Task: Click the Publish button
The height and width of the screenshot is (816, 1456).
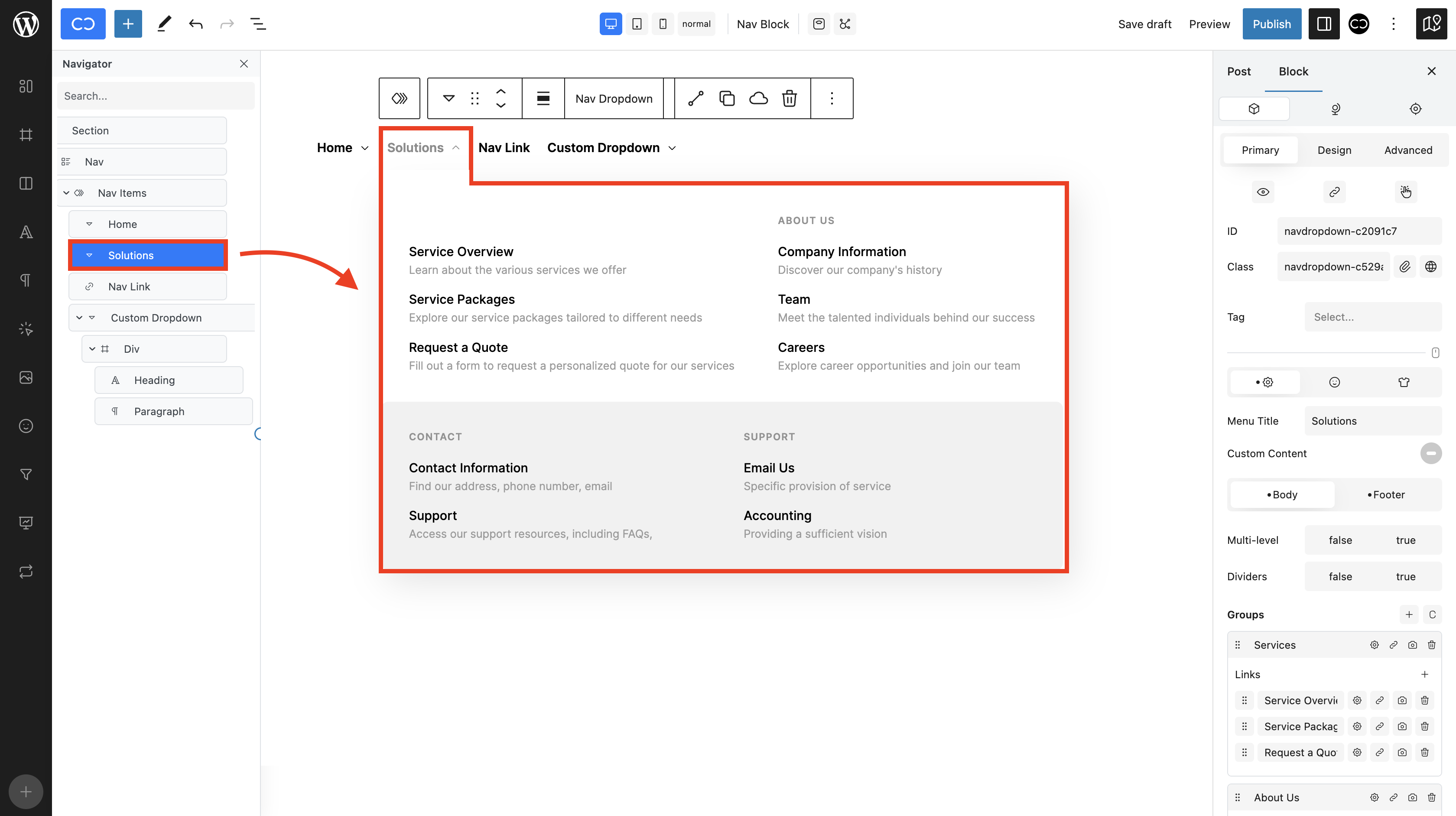Action: (1271, 24)
